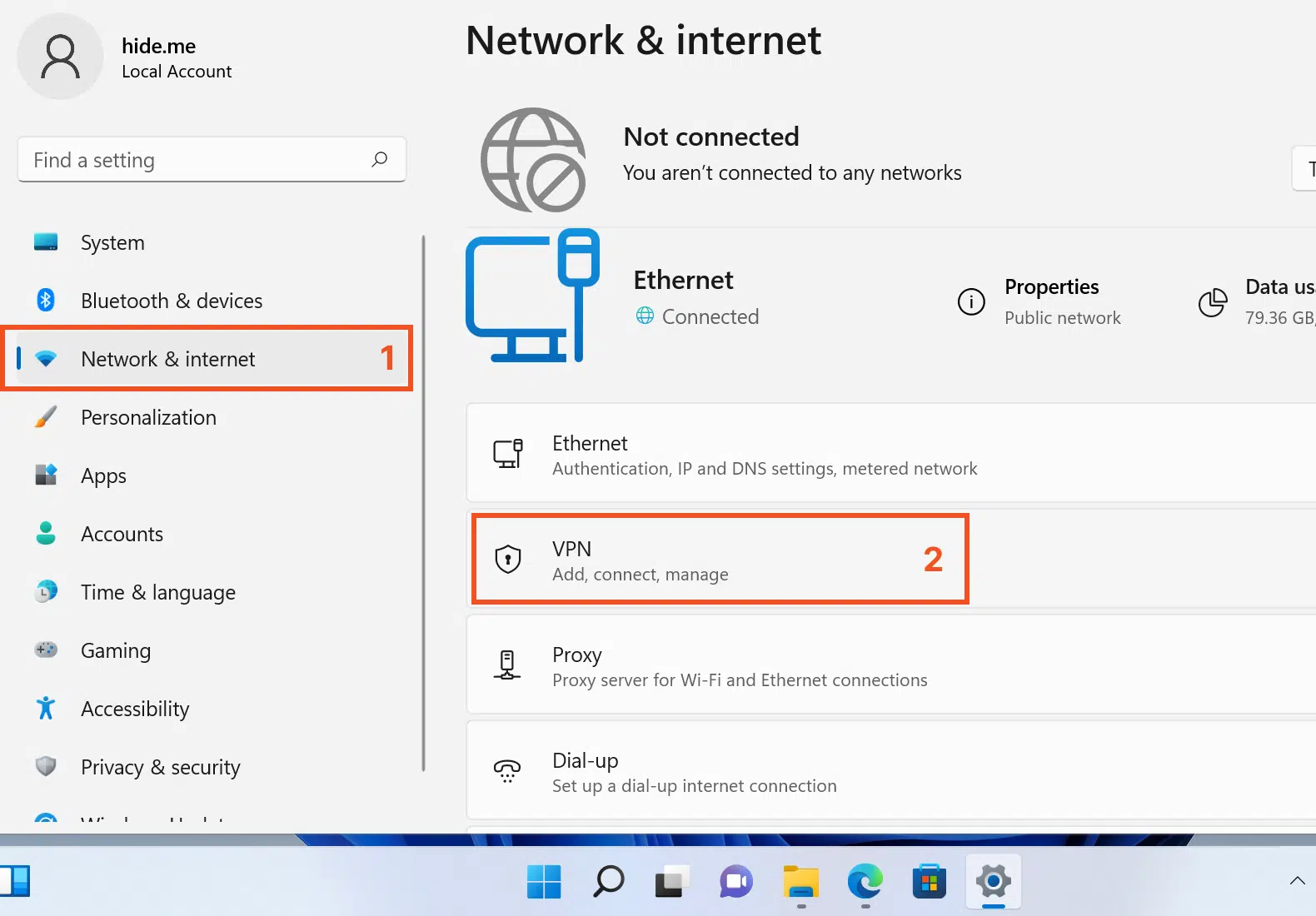Open Gaming settings in sidebar

212,650
